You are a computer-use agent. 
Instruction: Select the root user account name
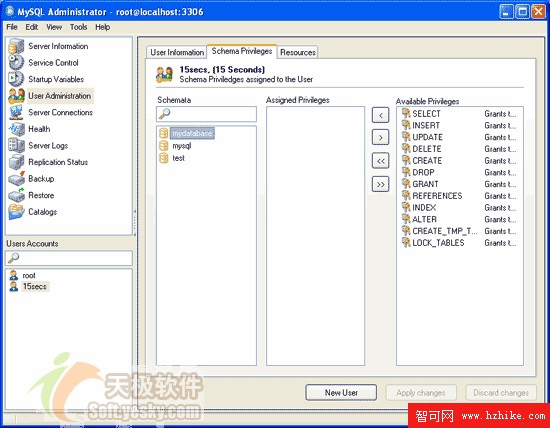click(29, 275)
